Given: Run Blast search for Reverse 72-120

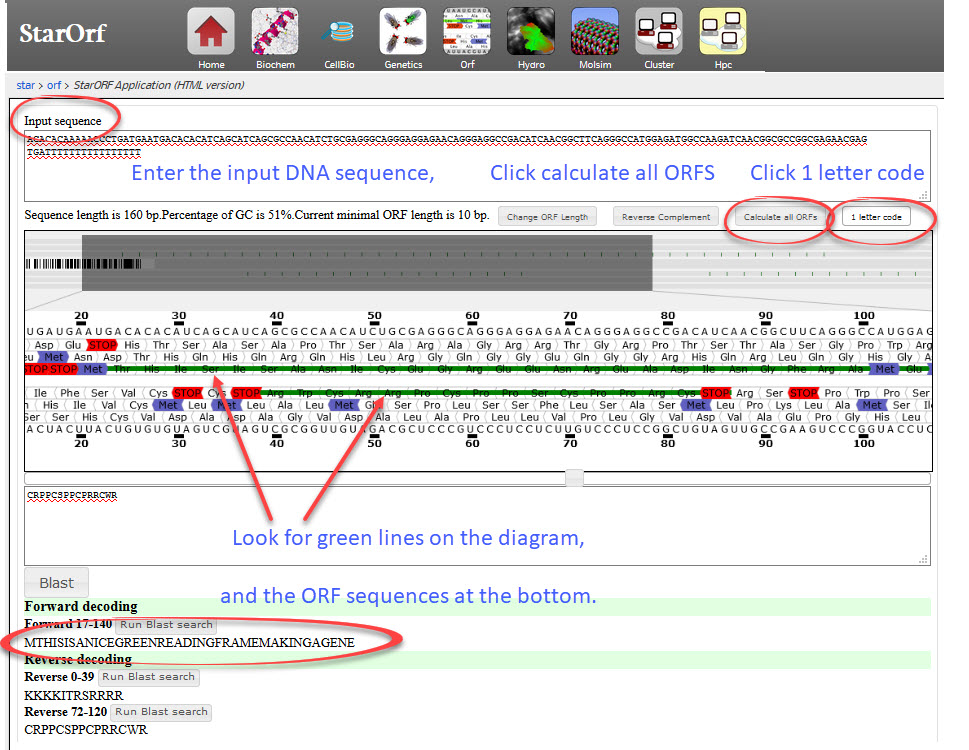Looking at the screenshot, I should click(x=161, y=712).
